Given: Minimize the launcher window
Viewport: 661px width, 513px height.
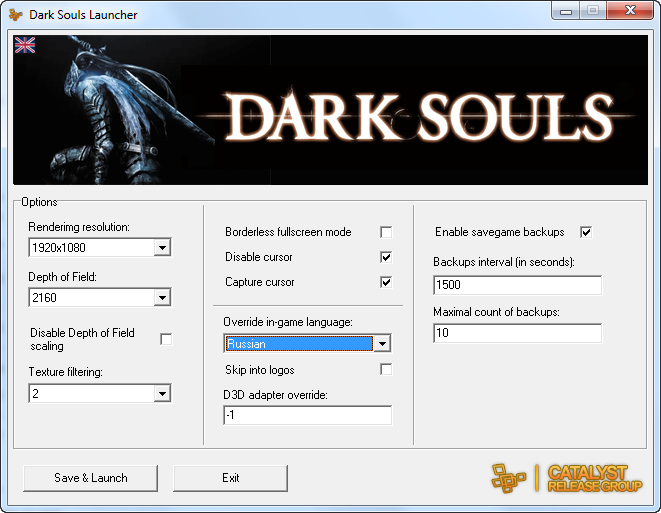Looking at the screenshot, I should coord(566,11).
